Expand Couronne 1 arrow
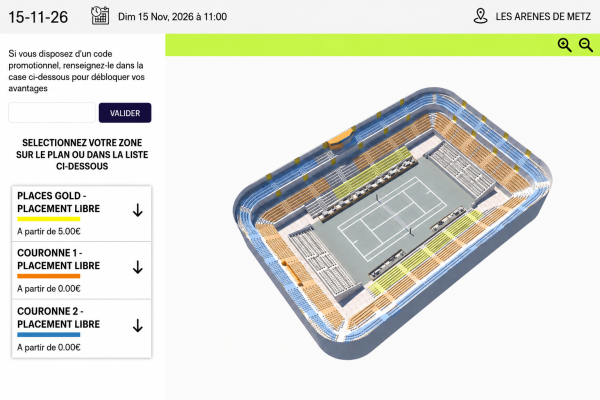Image resolution: width=600 pixels, height=400 pixels. (x=138, y=267)
